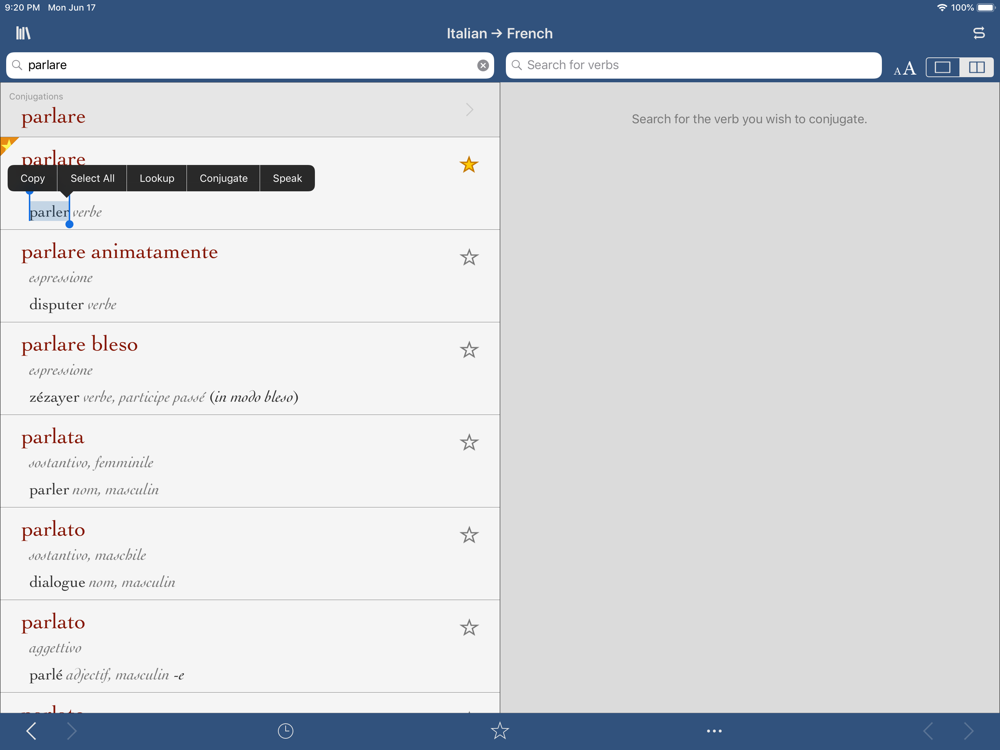Open the dictionary library icon
Screen dimensions: 1000x750
click(23, 33)
